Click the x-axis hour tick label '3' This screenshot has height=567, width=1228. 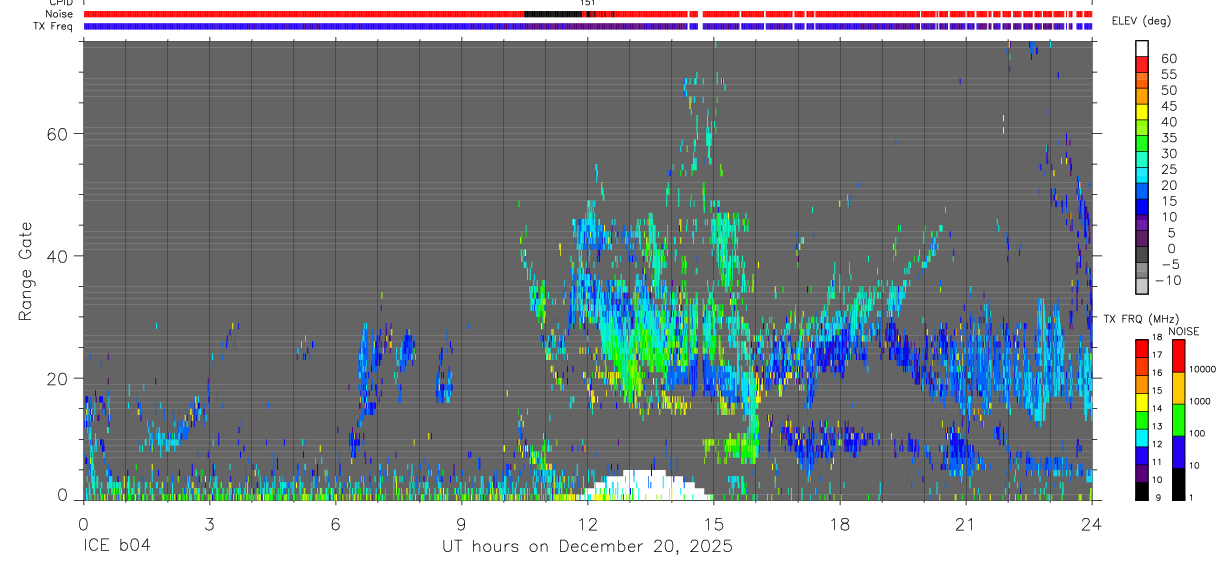[209, 524]
